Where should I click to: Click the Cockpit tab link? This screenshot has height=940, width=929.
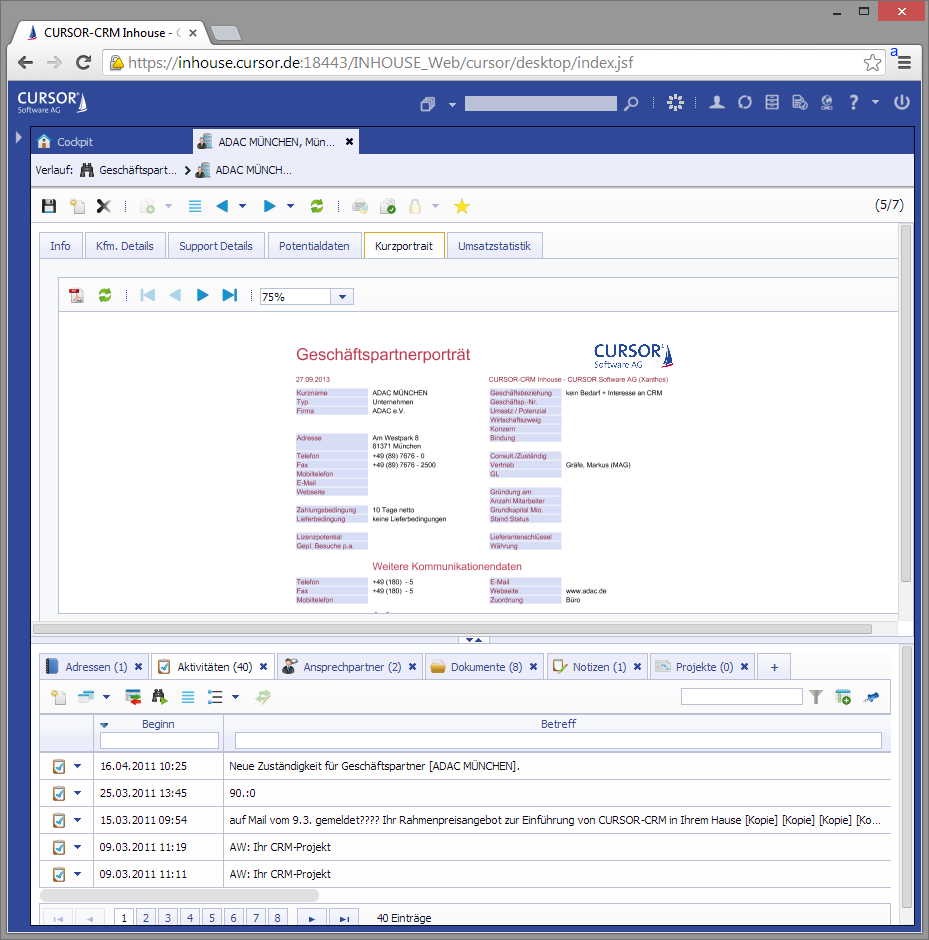pos(74,142)
